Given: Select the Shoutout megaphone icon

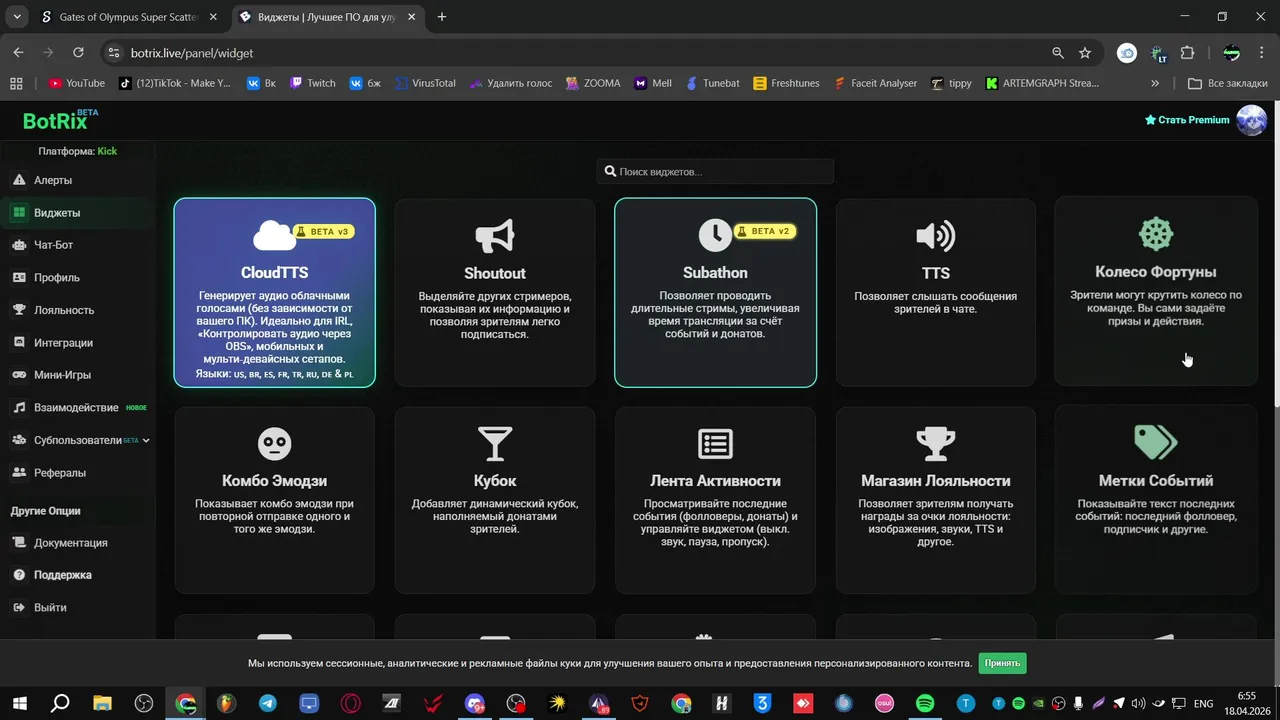Looking at the screenshot, I should click(x=495, y=236).
